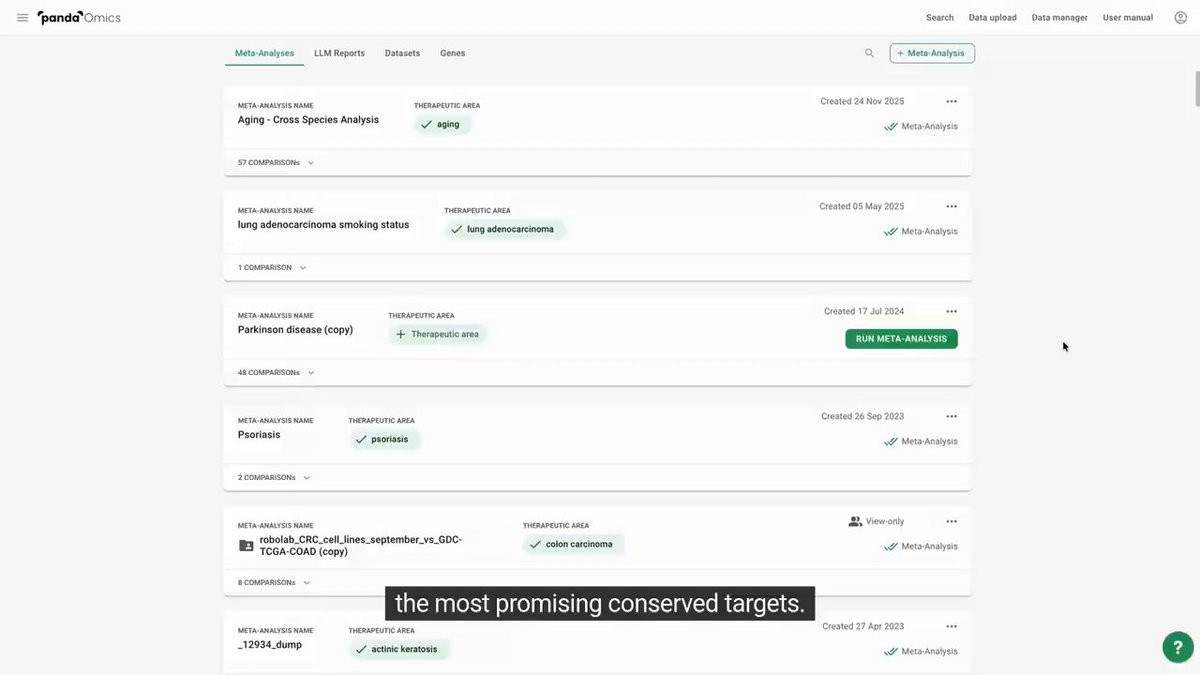Screen dimensions: 1200x675
Task: Toggle the aging therapeutic area chip
Action: click(x=442, y=124)
